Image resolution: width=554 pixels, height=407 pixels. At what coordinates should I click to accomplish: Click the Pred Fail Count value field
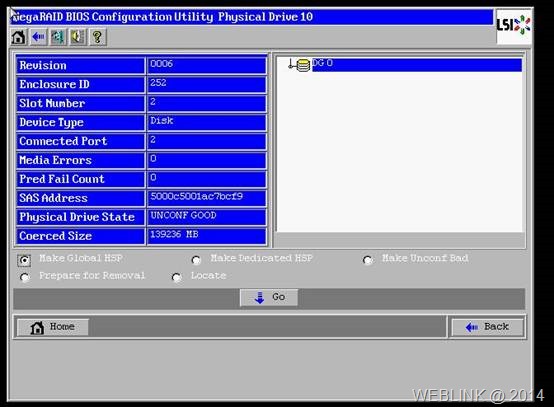207,179
